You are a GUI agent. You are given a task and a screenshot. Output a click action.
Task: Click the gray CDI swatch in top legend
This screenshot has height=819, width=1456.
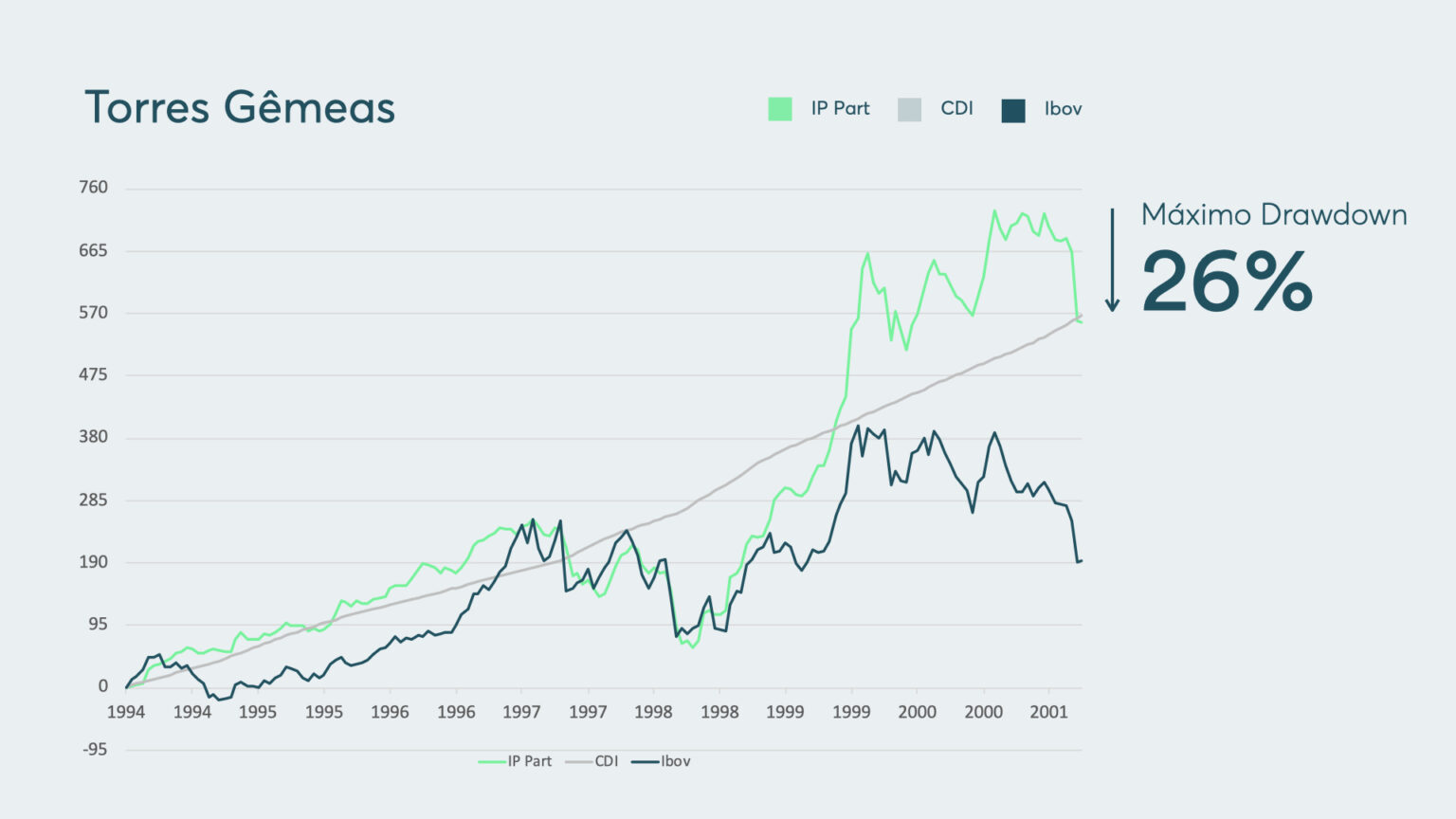(909, 109)
